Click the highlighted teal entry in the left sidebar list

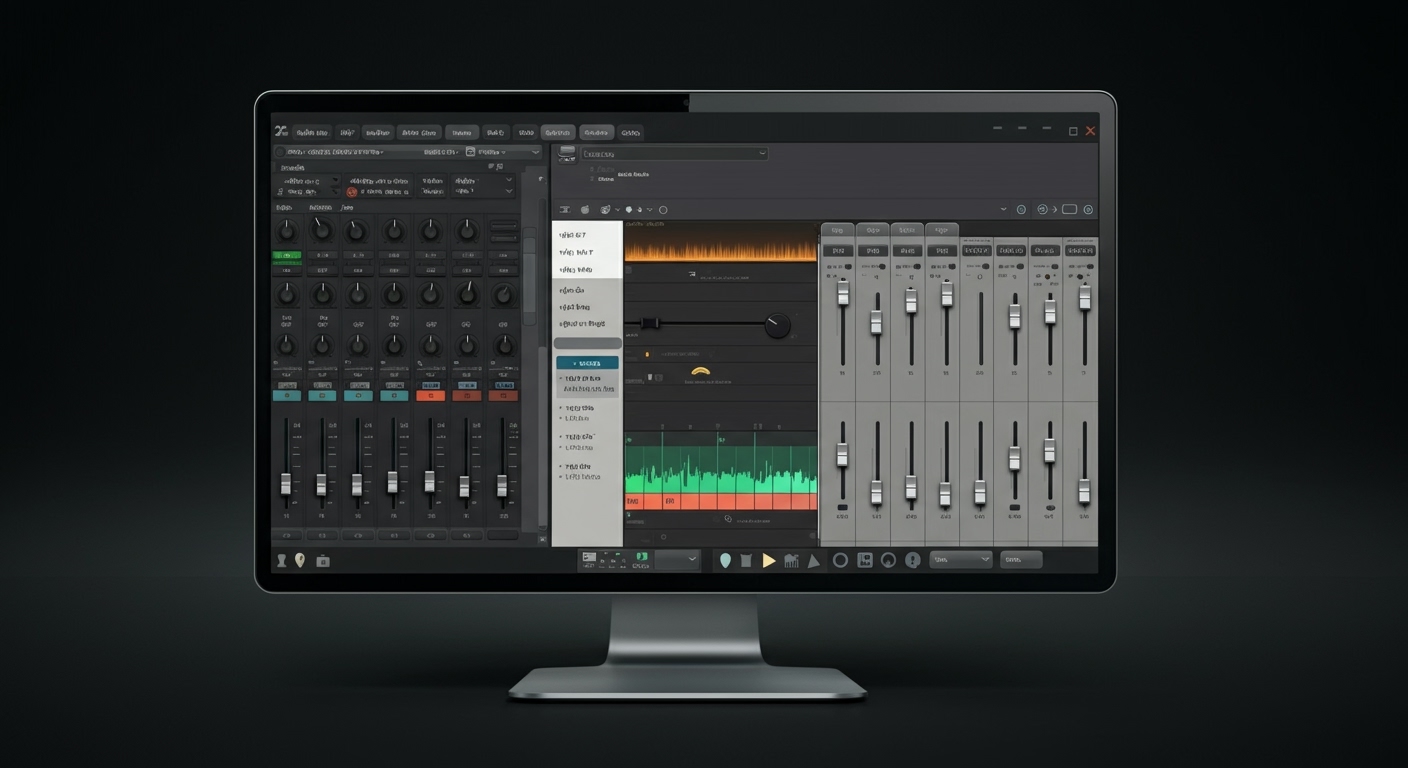[587, 363]
